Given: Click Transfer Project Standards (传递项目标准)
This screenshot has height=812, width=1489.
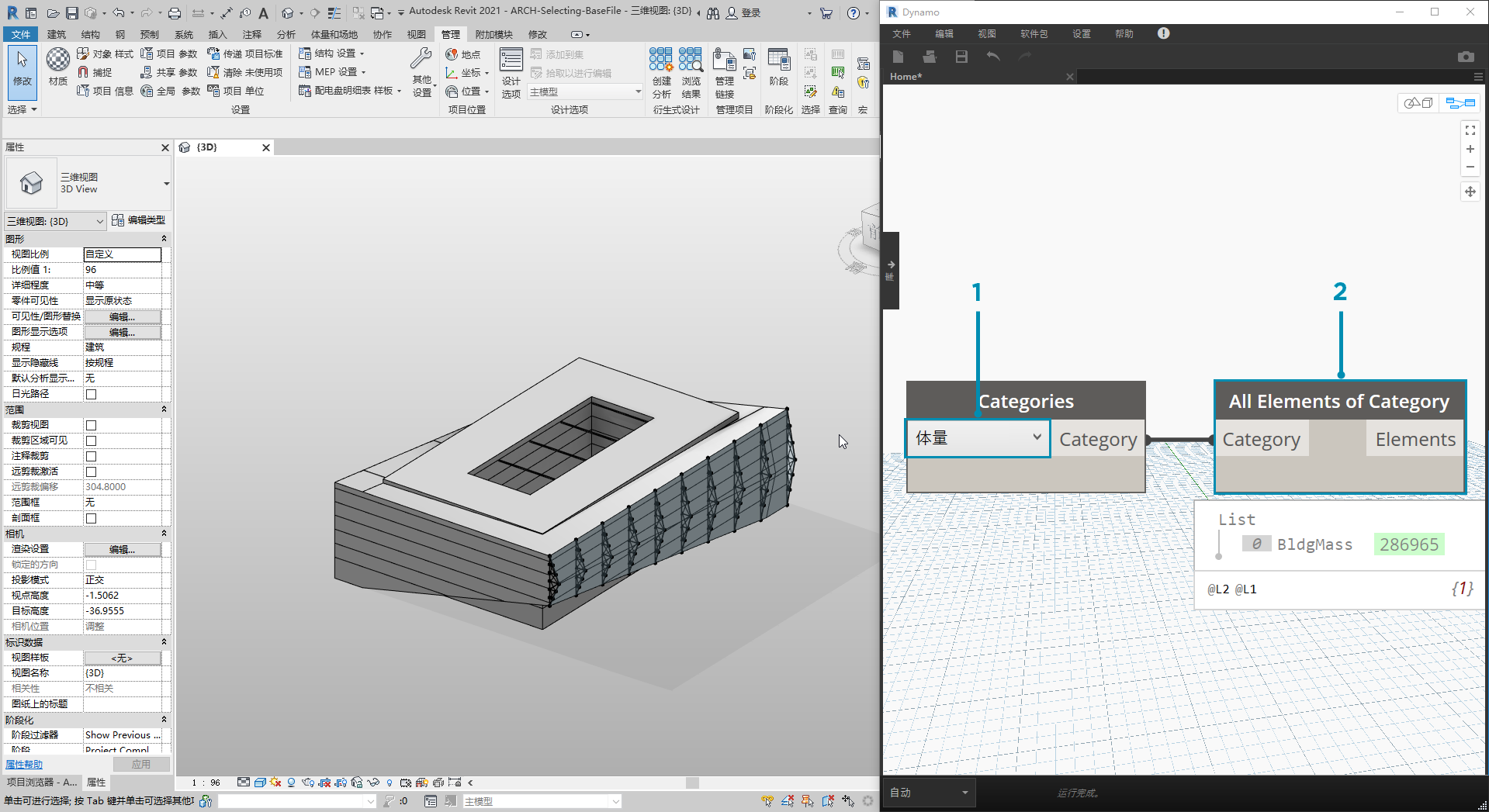Looking at the screenshot, I should (x=245, y=54).
